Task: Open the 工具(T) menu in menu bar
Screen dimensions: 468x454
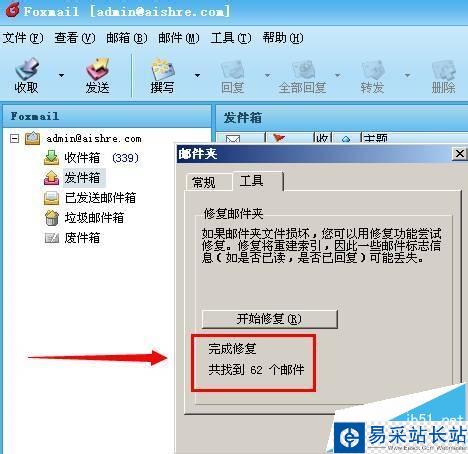Action: coord(231,38)
